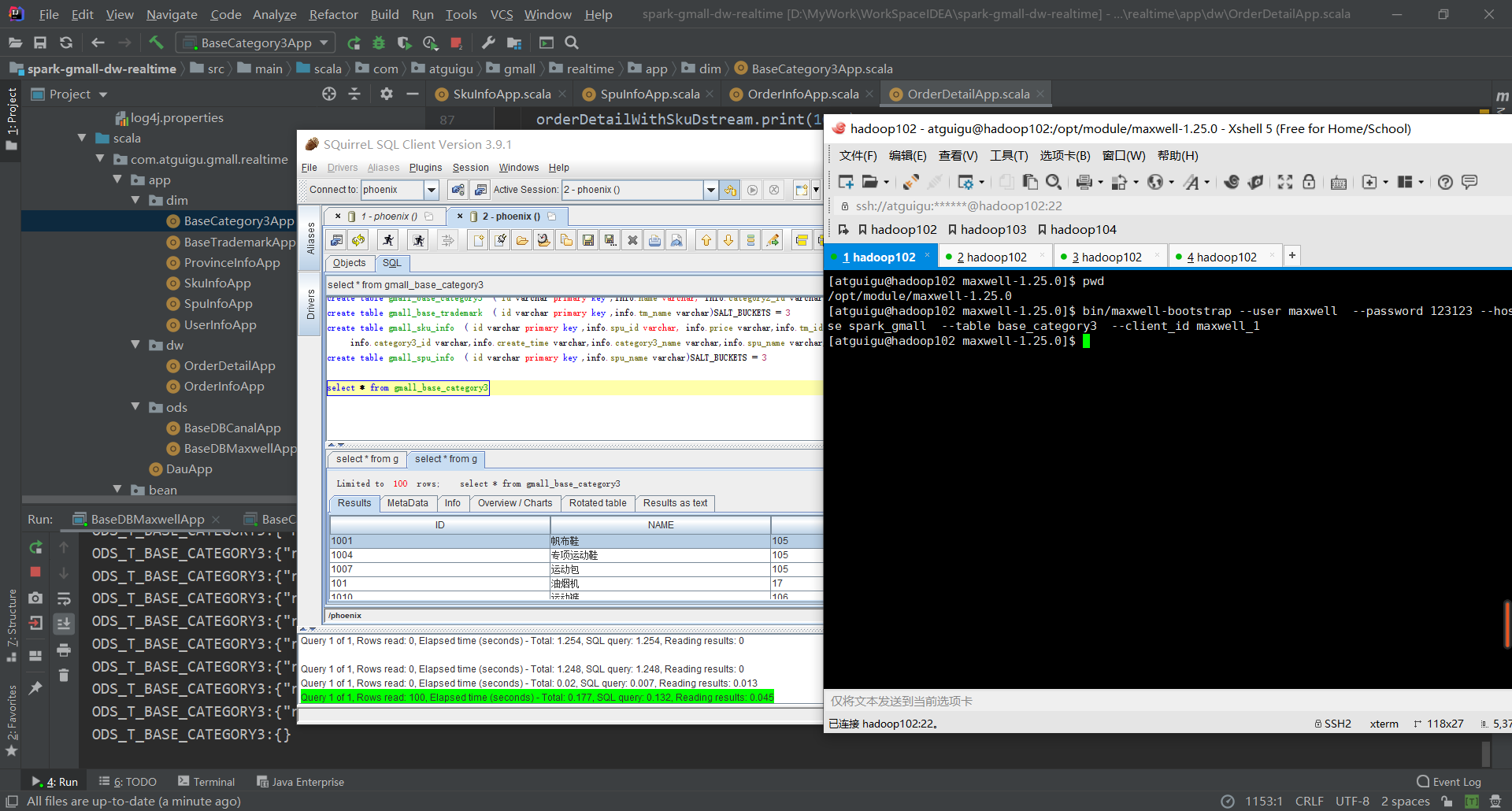Open the Refactor menu in IntelliJ
The height and width of the screenshot is (811, 1512).
point(333,14)
